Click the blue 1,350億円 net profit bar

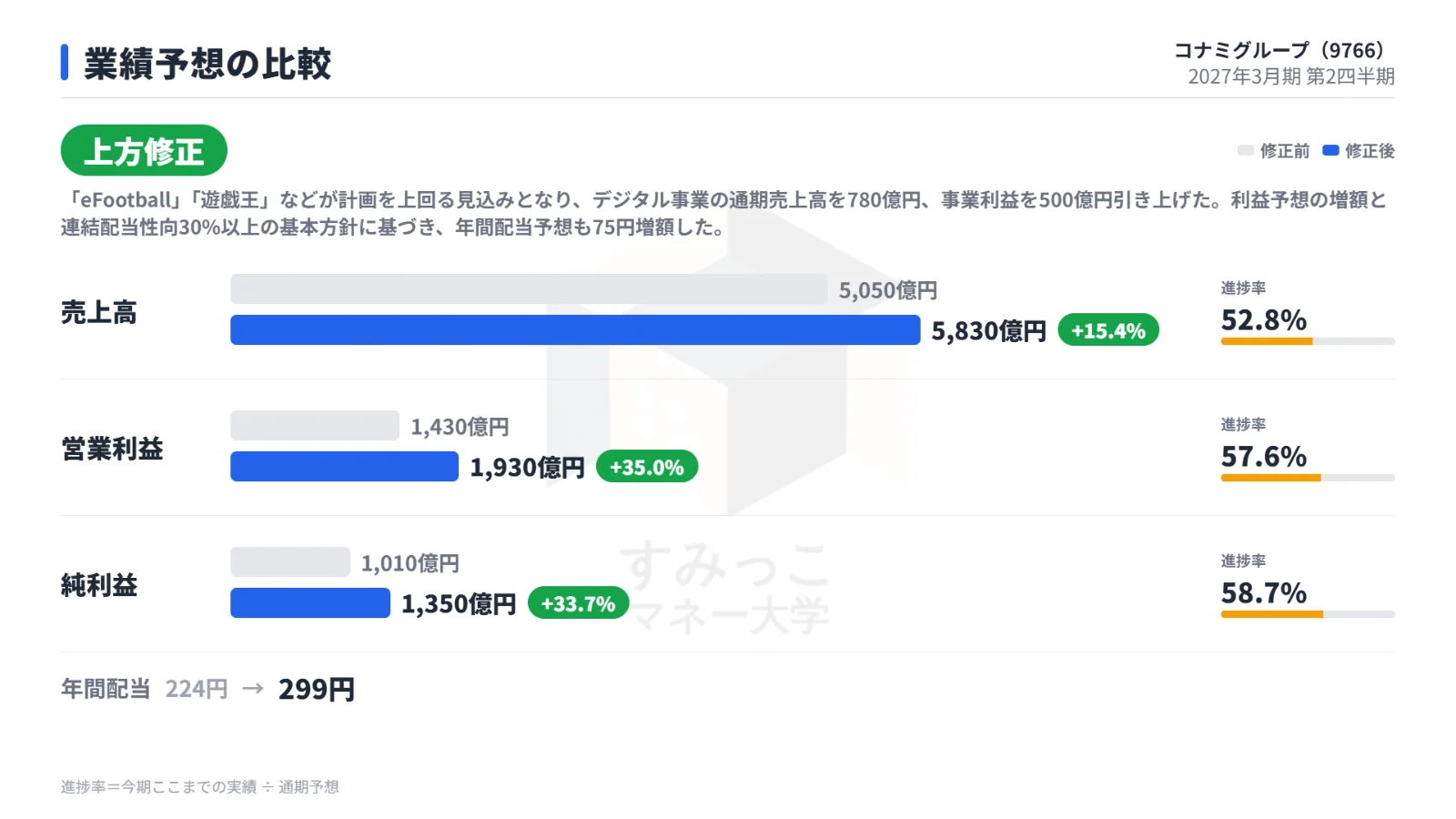310,602
